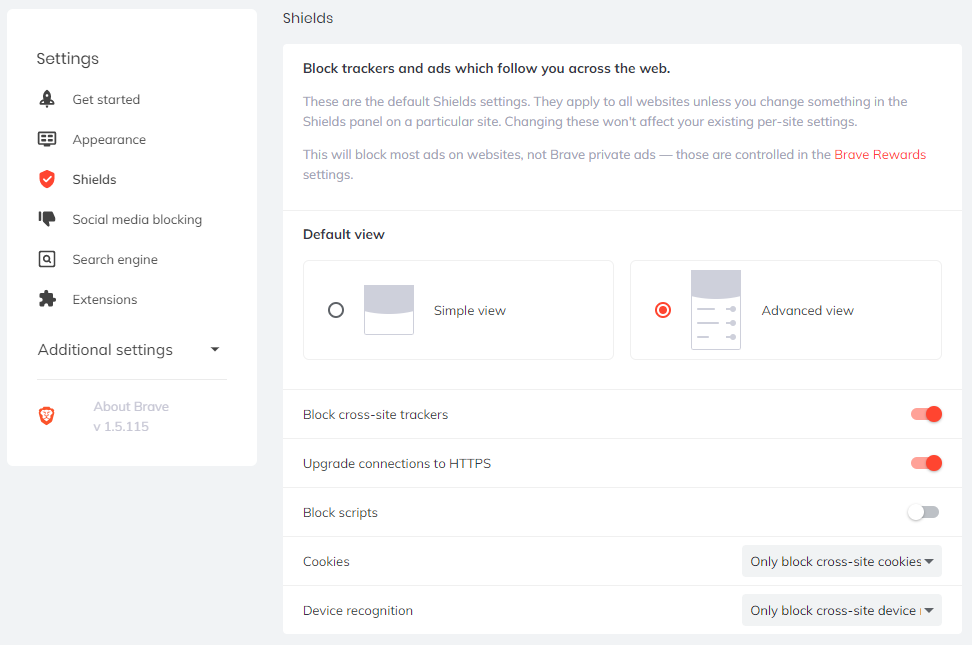Select Shields in the settings menu

94,179
